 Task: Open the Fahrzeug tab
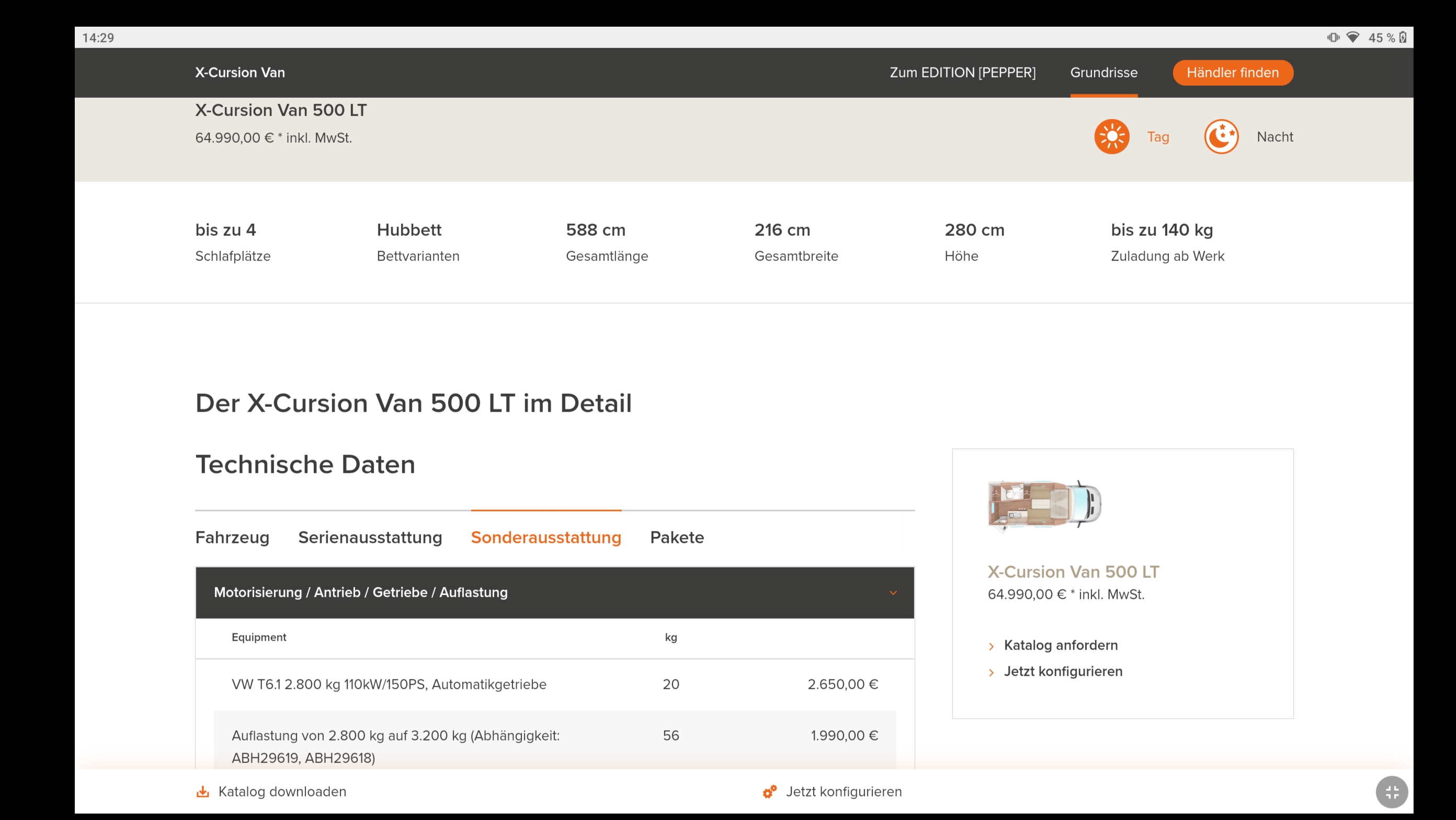[x=232, y=537]
